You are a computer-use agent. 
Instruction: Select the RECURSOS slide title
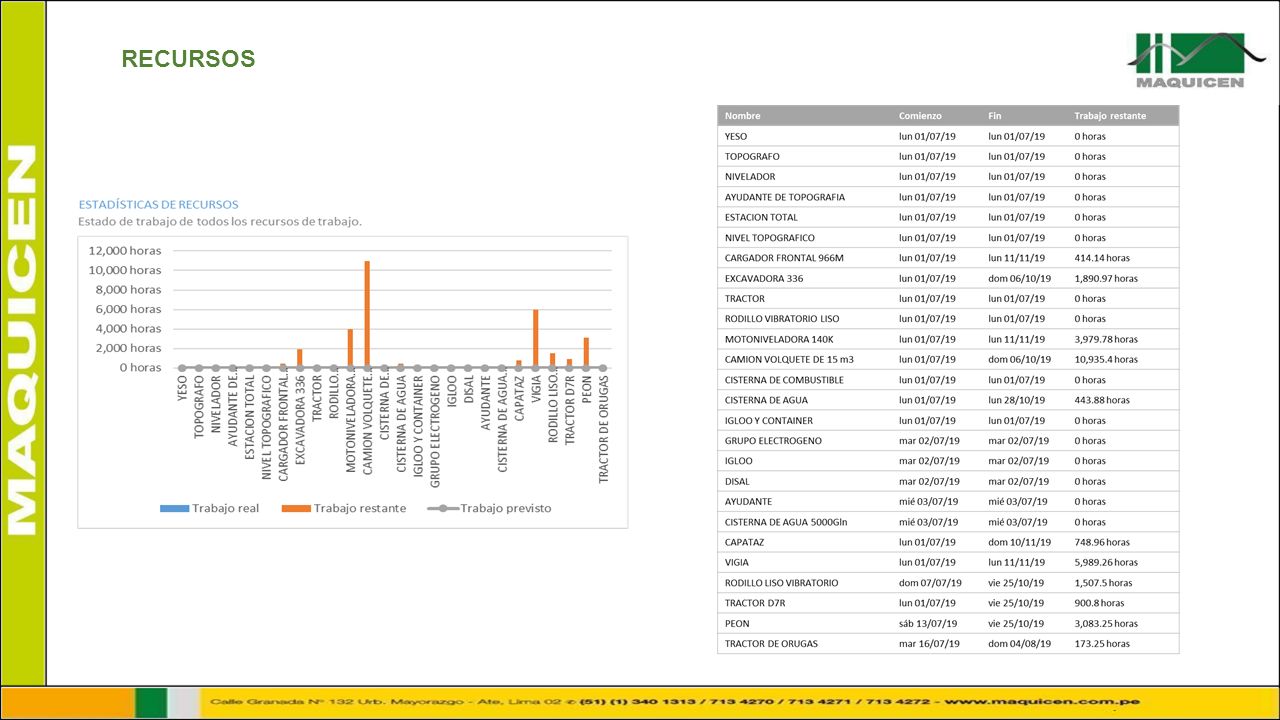pyautogui.click(x=188, y=59)
